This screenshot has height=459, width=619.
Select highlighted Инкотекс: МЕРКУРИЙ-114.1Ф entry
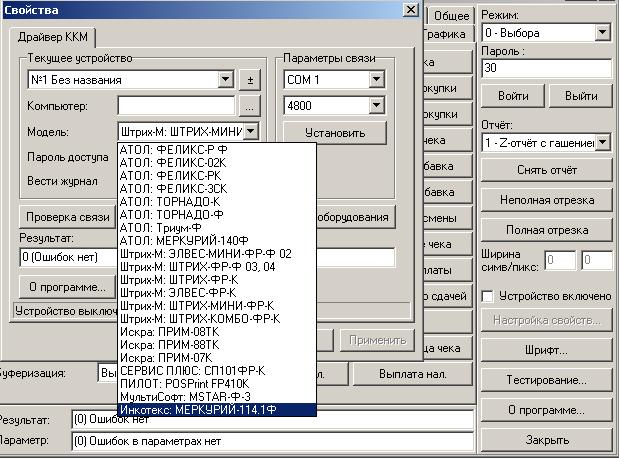217,410
